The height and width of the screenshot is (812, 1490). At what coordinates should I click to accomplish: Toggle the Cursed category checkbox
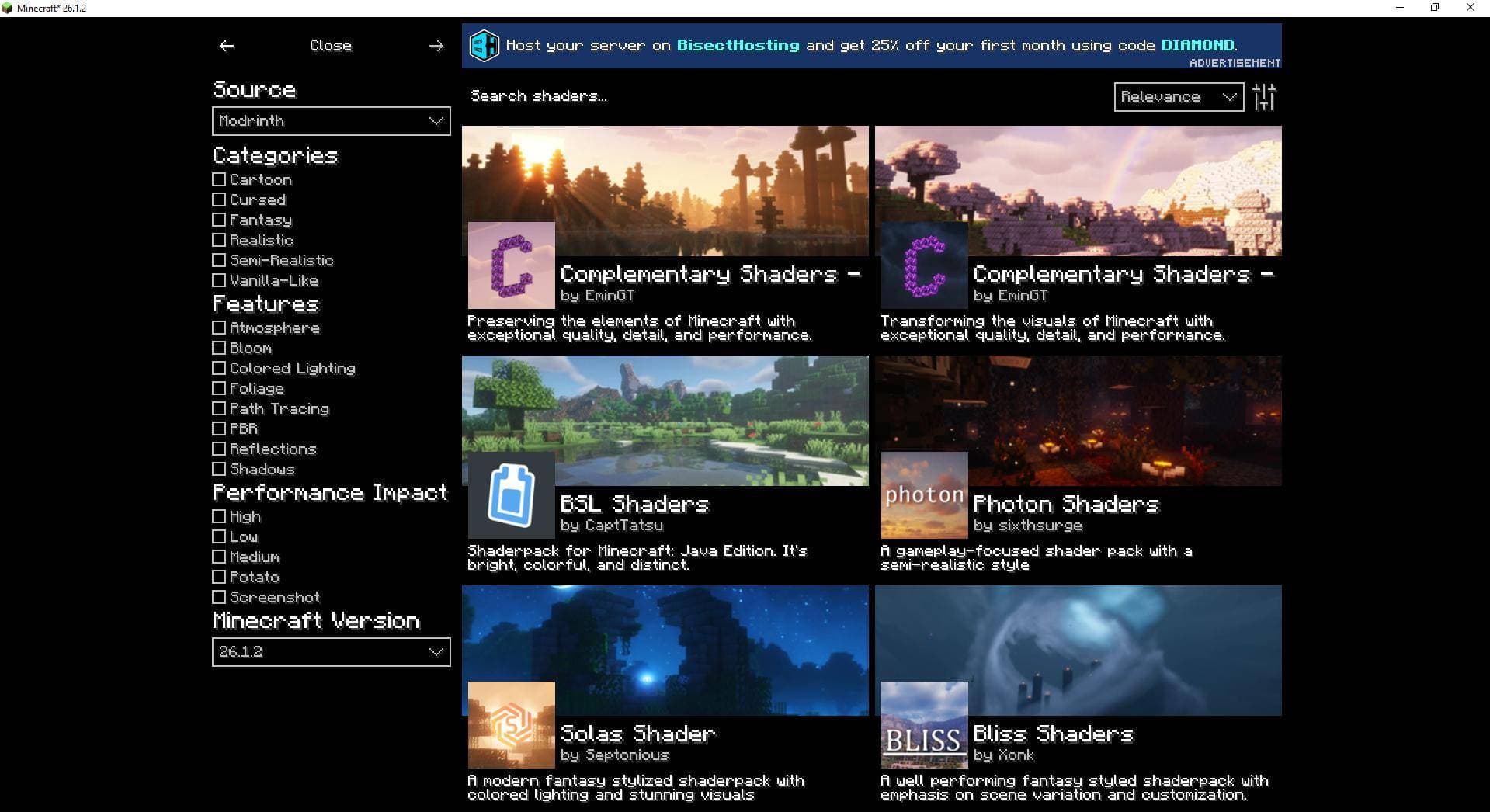point(219,200)
